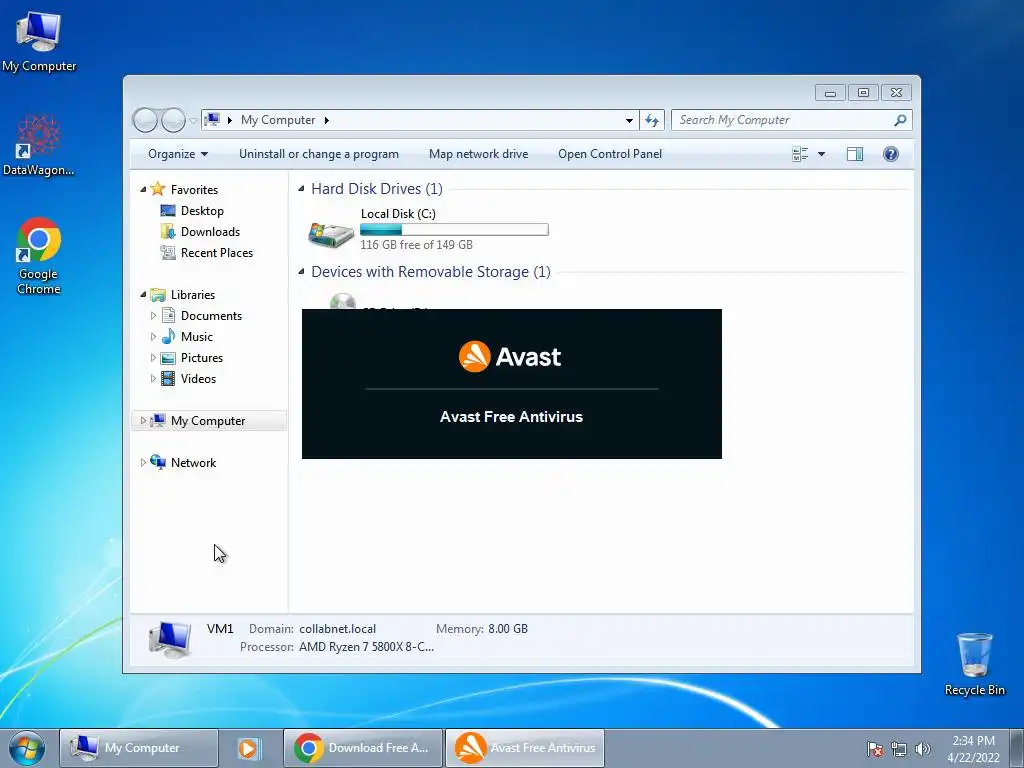Expand the Music library node

tap(153, 336)
